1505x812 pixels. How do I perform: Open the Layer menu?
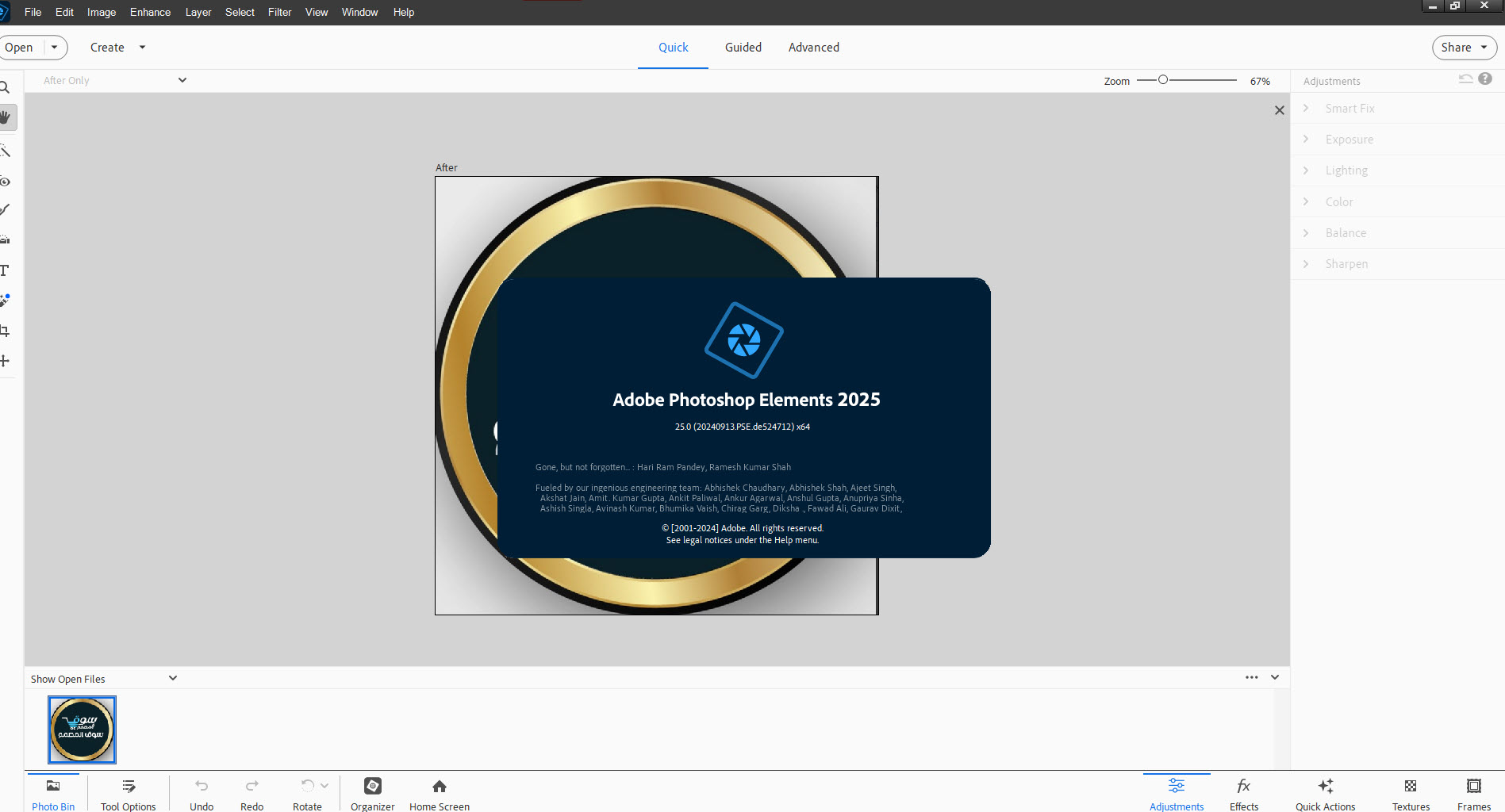click(x=198, y=12)
